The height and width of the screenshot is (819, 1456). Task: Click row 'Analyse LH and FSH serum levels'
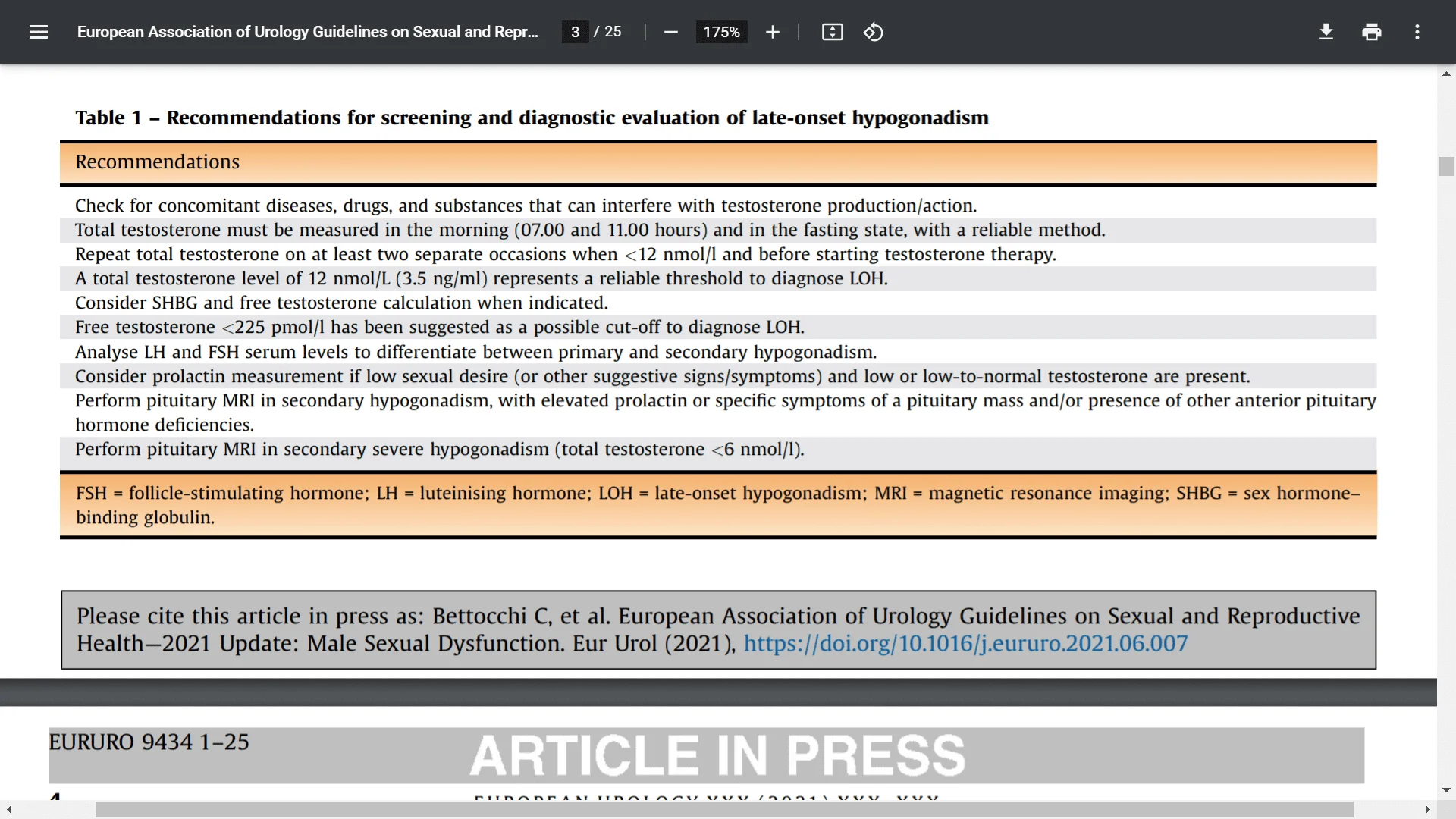click(718, 352)
